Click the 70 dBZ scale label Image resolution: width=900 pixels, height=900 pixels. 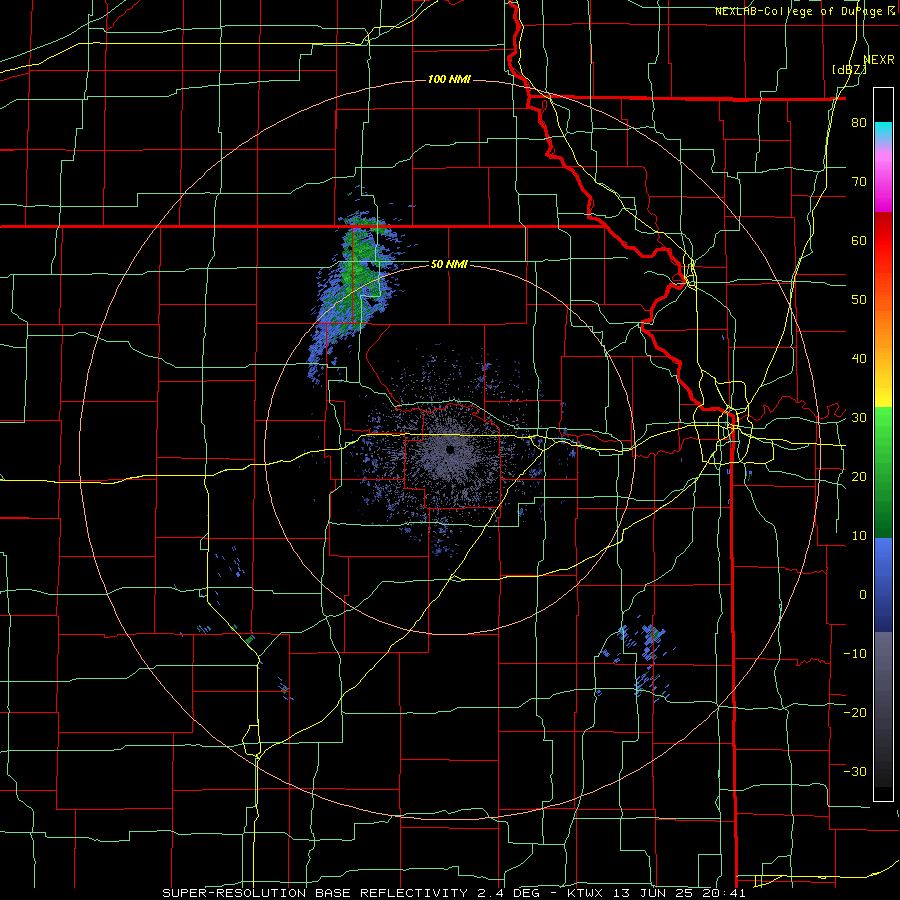(859, 182)
